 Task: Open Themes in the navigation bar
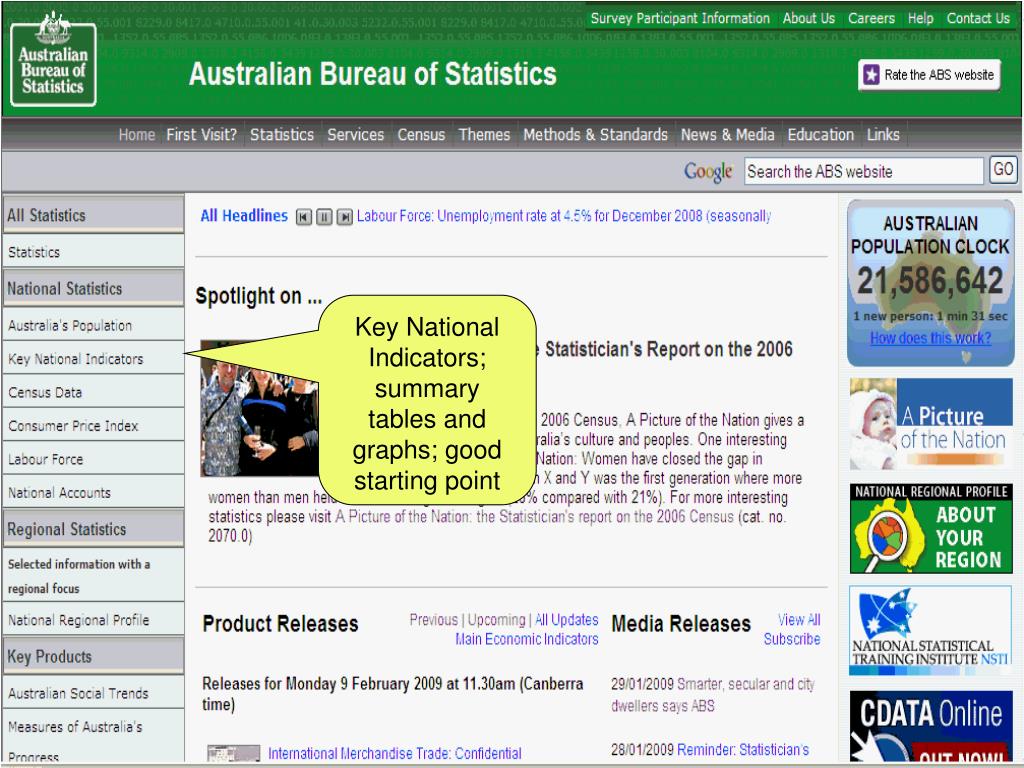484,135
